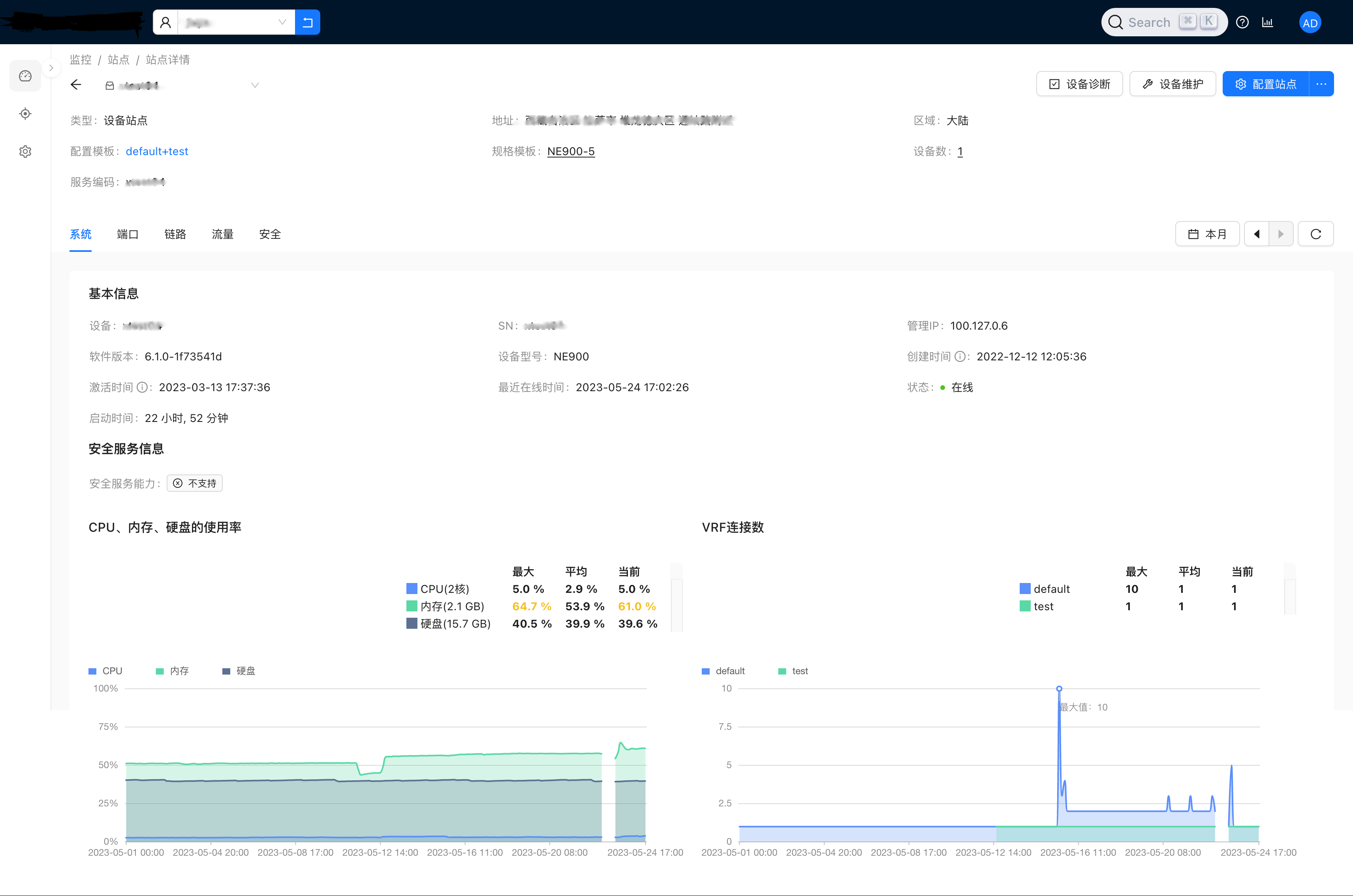Refresh the charts with reload icon
Screen dimensions: 1353x896
click(1316, 234)
